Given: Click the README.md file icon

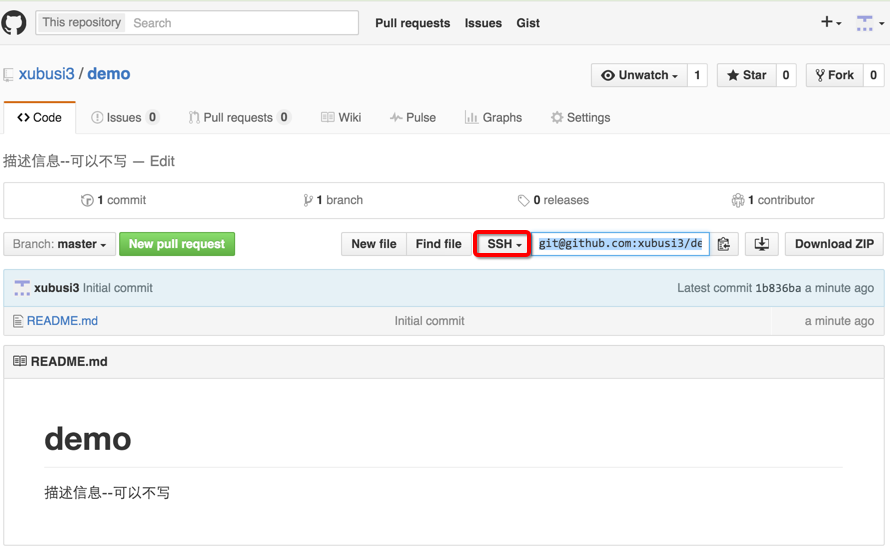Looking at the screenshot, I should [x=18, y=321].
